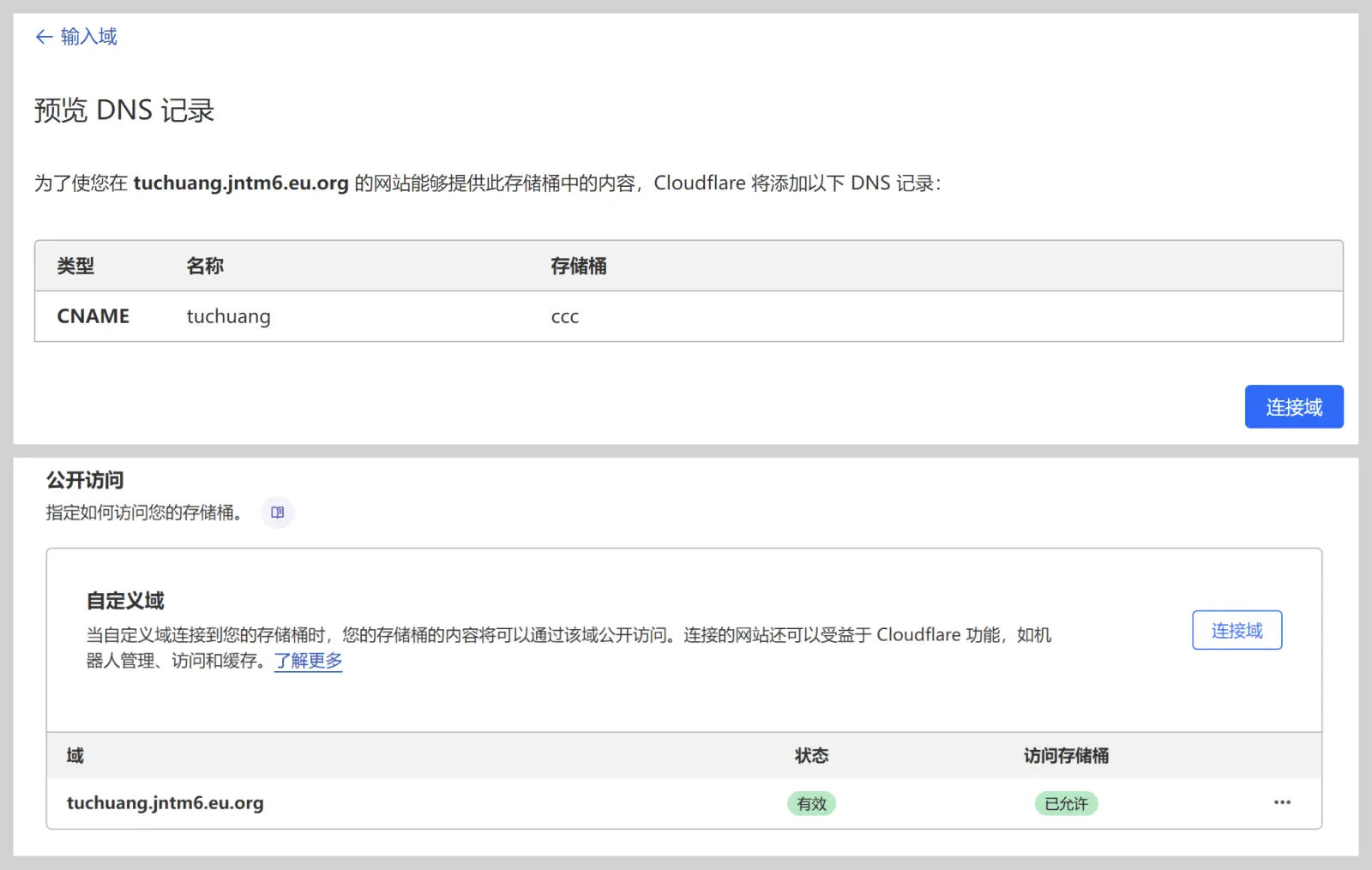Click the green 已允许 access badge
Screen dimensions: 1372x870
coord(1066,804)
